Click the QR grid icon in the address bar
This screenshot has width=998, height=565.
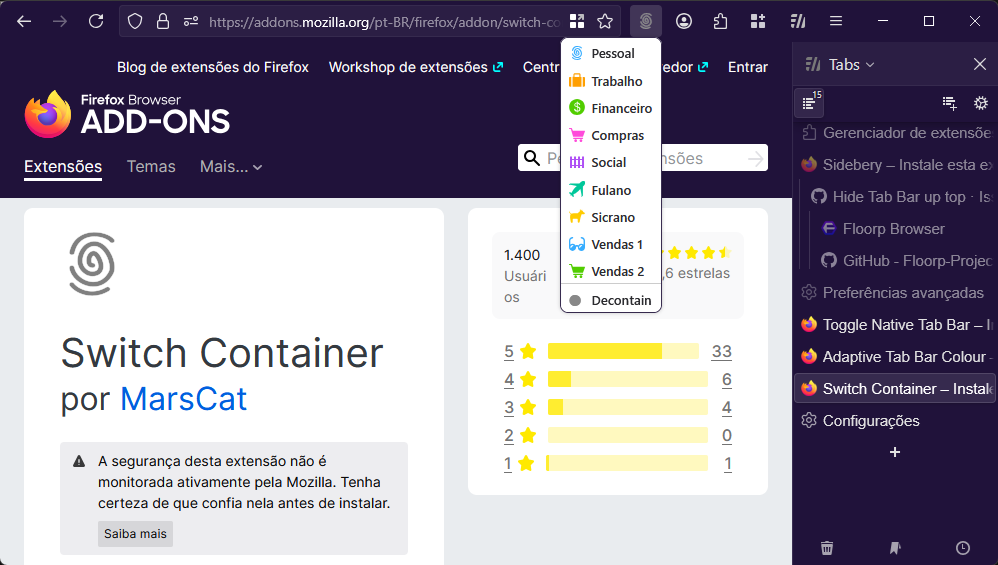pyautogui.click(x=577, y=22)
